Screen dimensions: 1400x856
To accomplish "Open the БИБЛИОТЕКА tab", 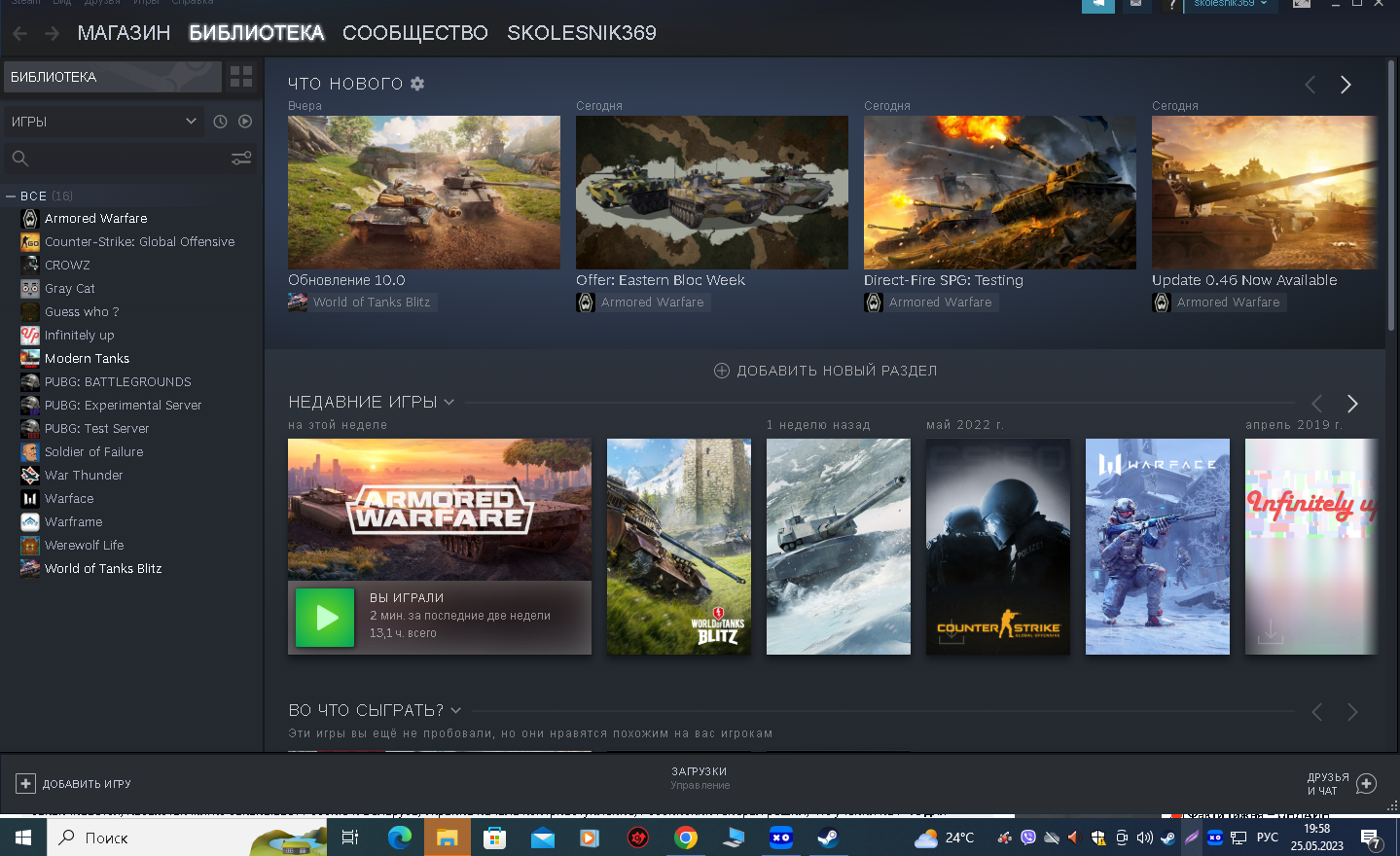I will 256,33.
